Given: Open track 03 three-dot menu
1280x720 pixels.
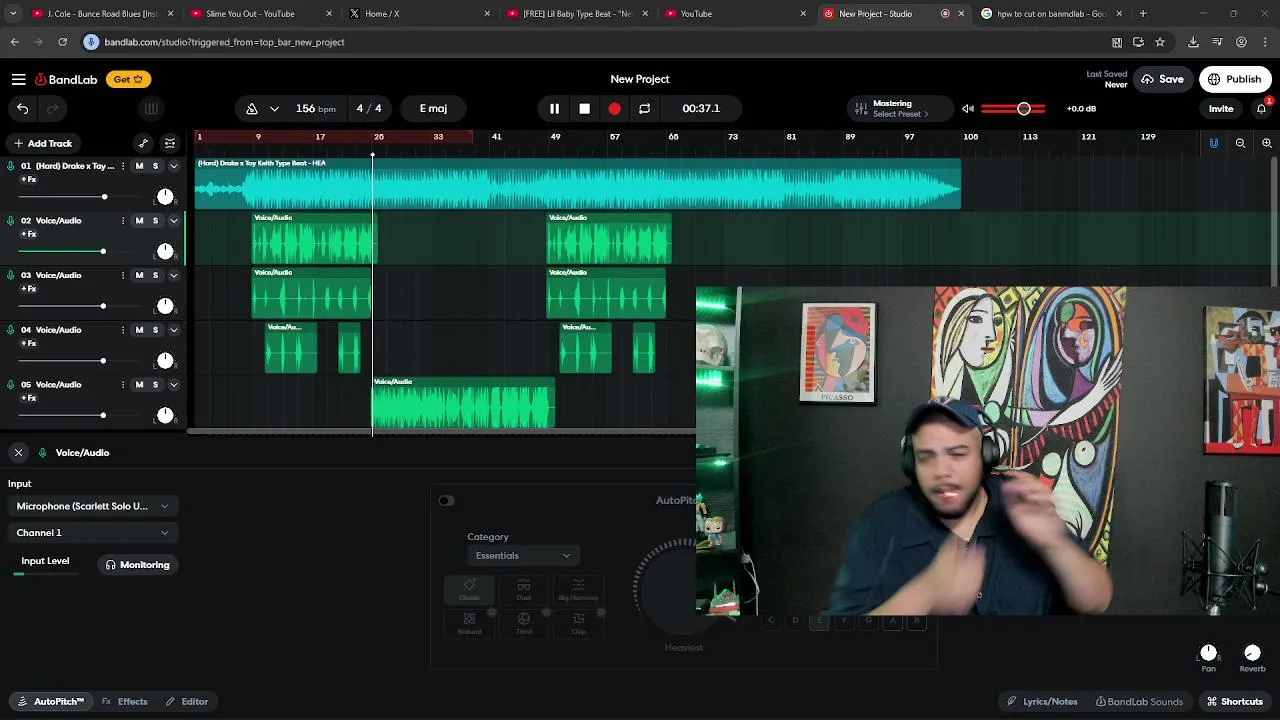Looking at the screenshot, I should [123, 275].
